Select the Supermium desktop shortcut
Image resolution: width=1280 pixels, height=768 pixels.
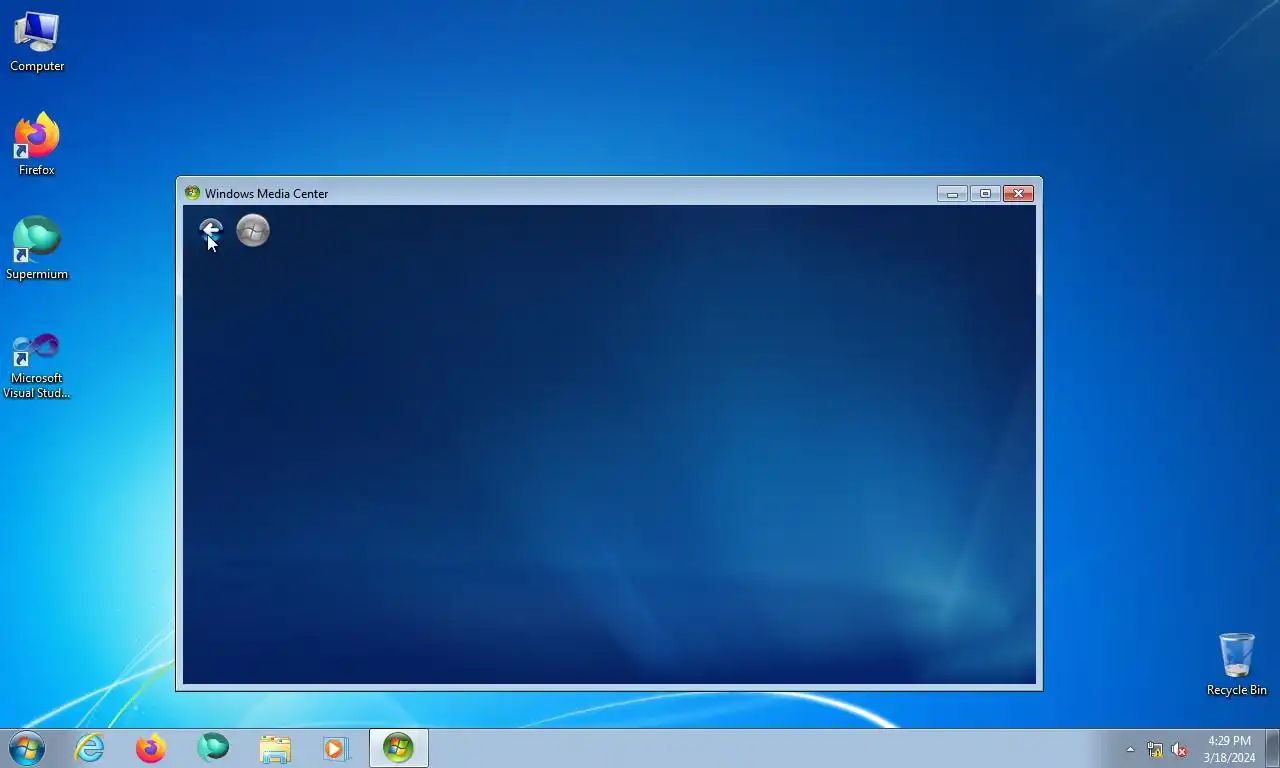(x=37, y=249)
